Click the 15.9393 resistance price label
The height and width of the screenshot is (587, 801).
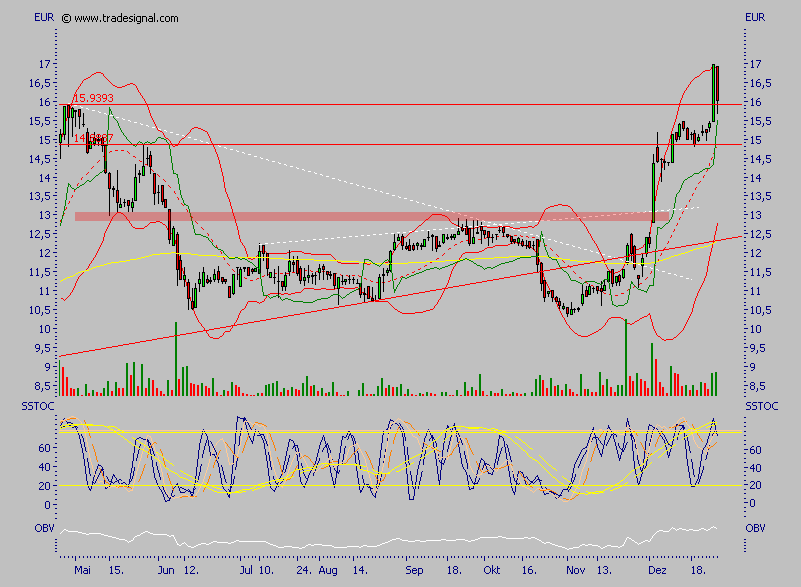pyautogui.click(x=93, y=98)
